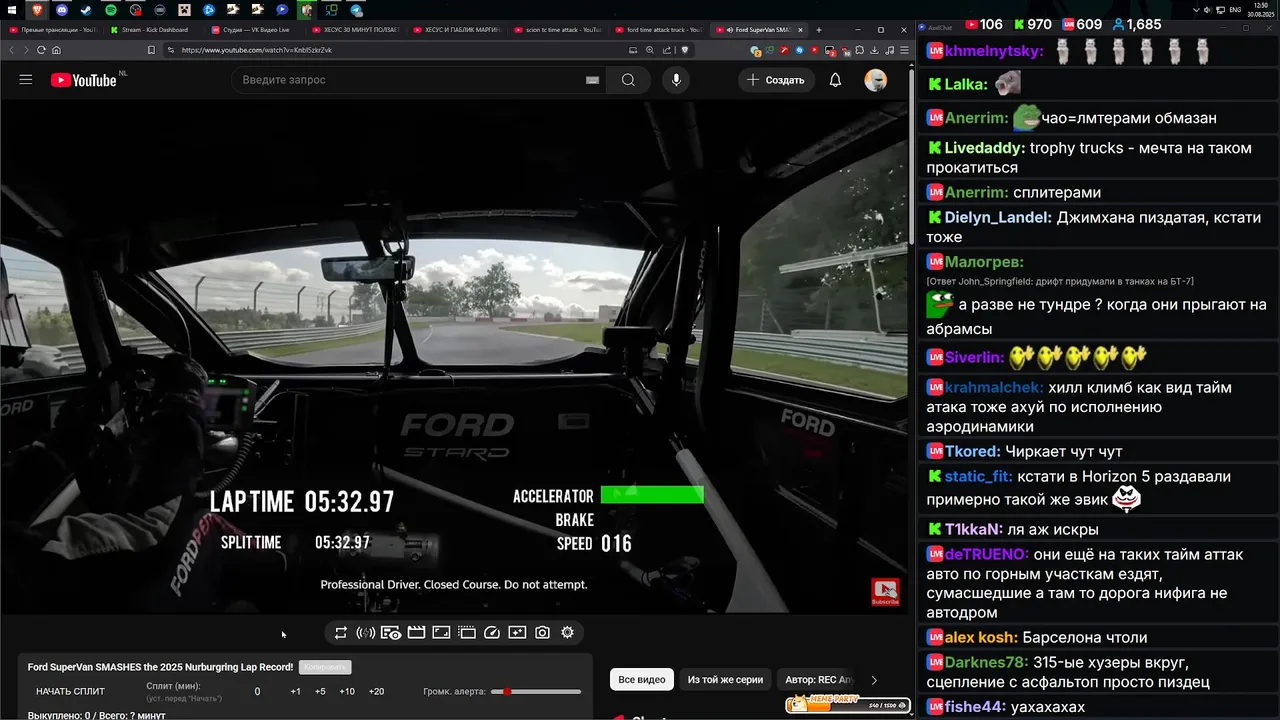1280x720 pixels.
Task: Add +5 minutes to split
Action: tap(320, 692)
